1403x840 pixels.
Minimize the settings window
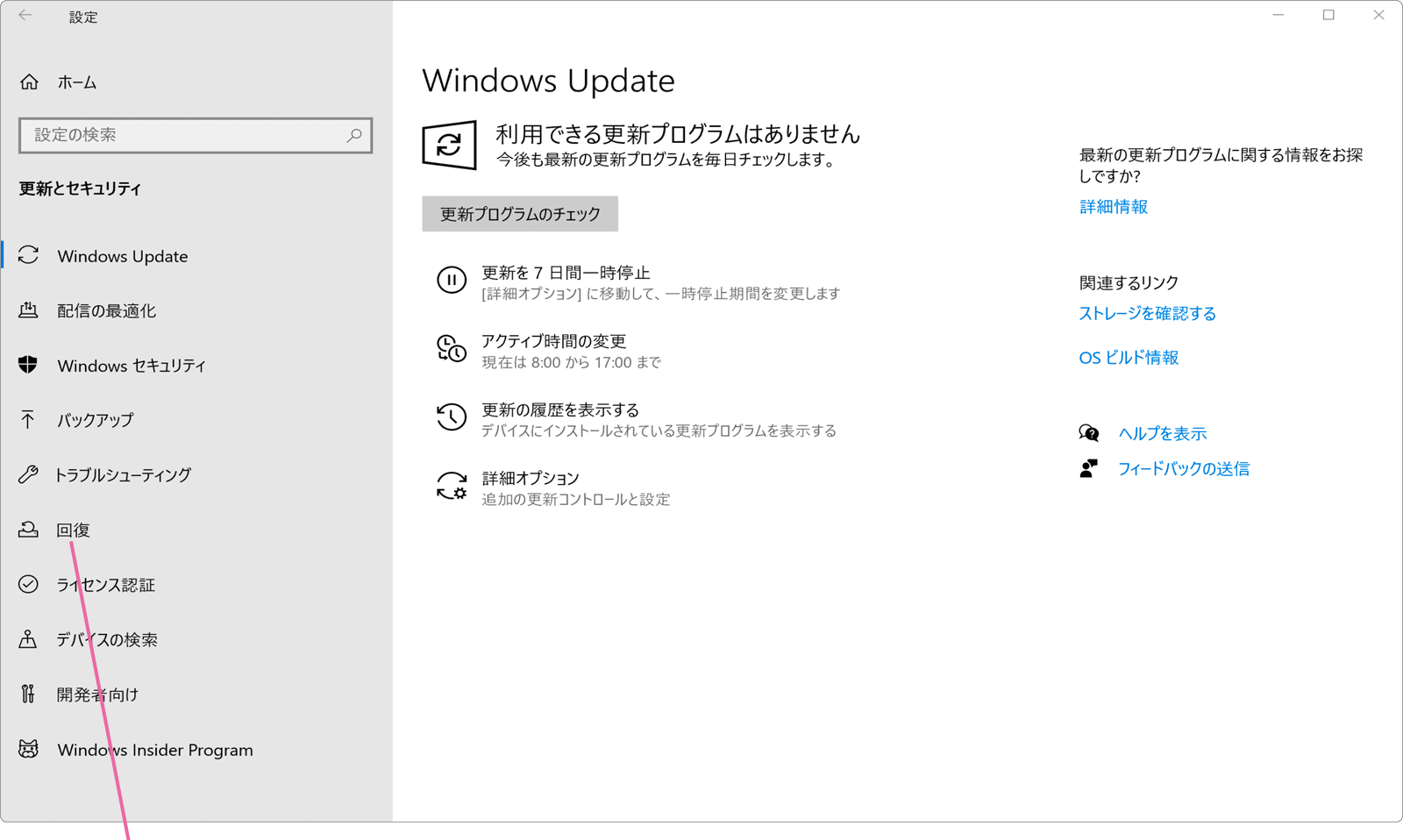[x=1278, y=15]
